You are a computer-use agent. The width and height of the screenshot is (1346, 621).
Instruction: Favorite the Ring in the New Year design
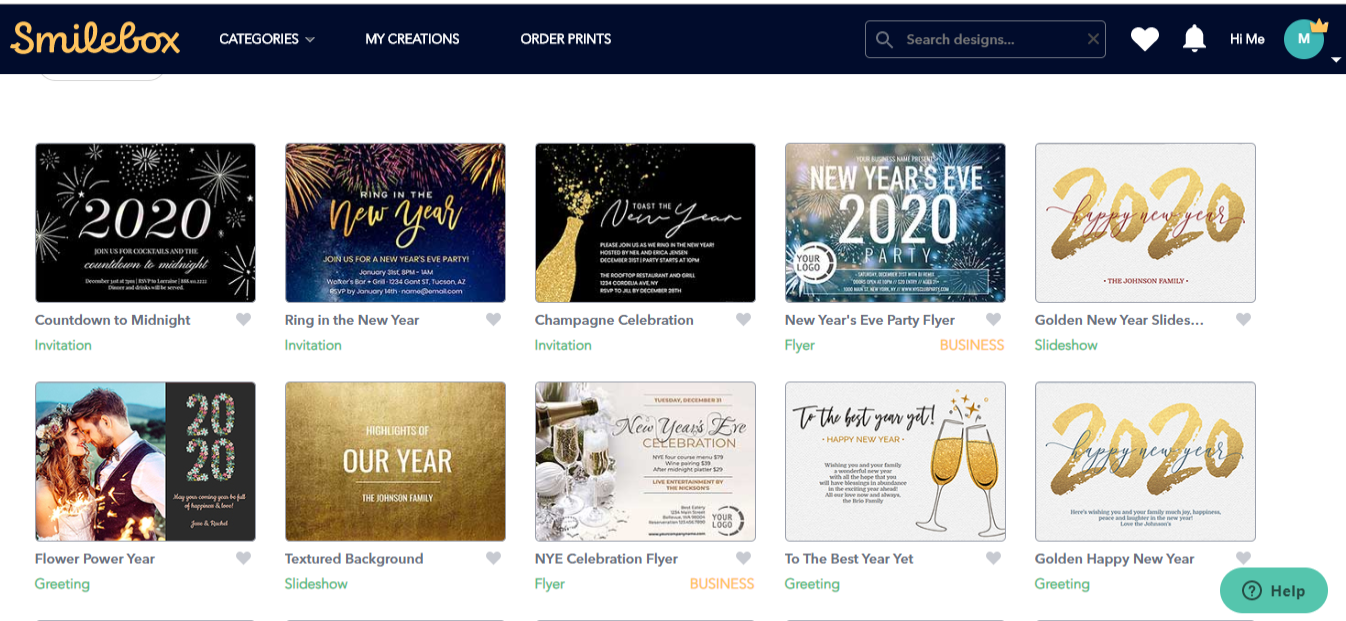pos(493,320)
